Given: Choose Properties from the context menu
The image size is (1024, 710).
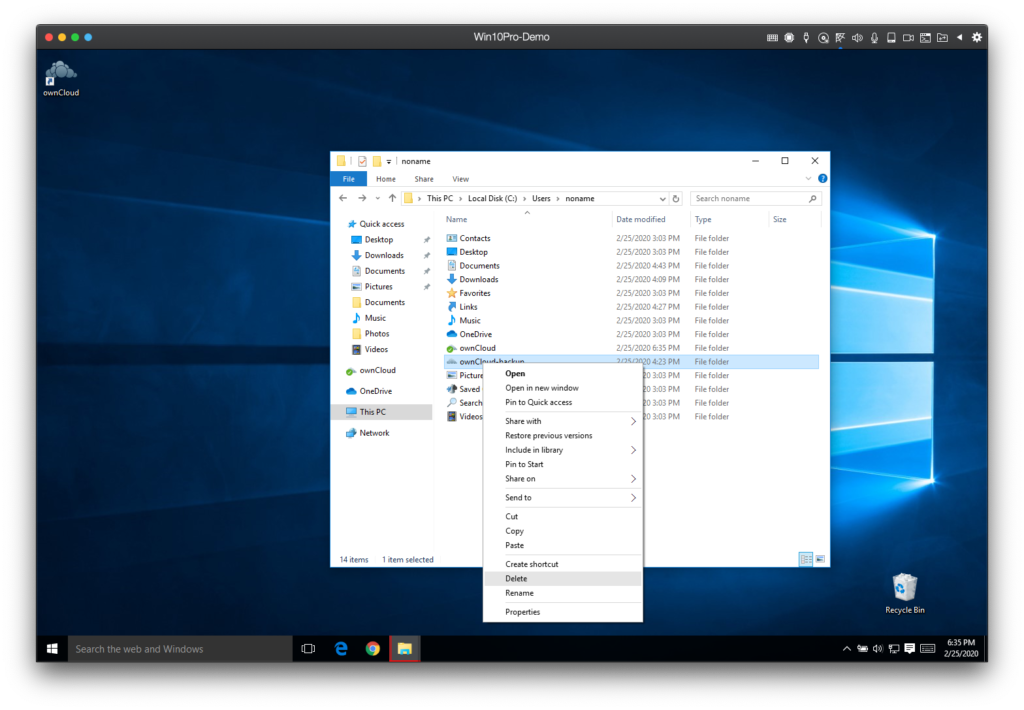Looking at the screenshot, I should [x=562, y=612].
